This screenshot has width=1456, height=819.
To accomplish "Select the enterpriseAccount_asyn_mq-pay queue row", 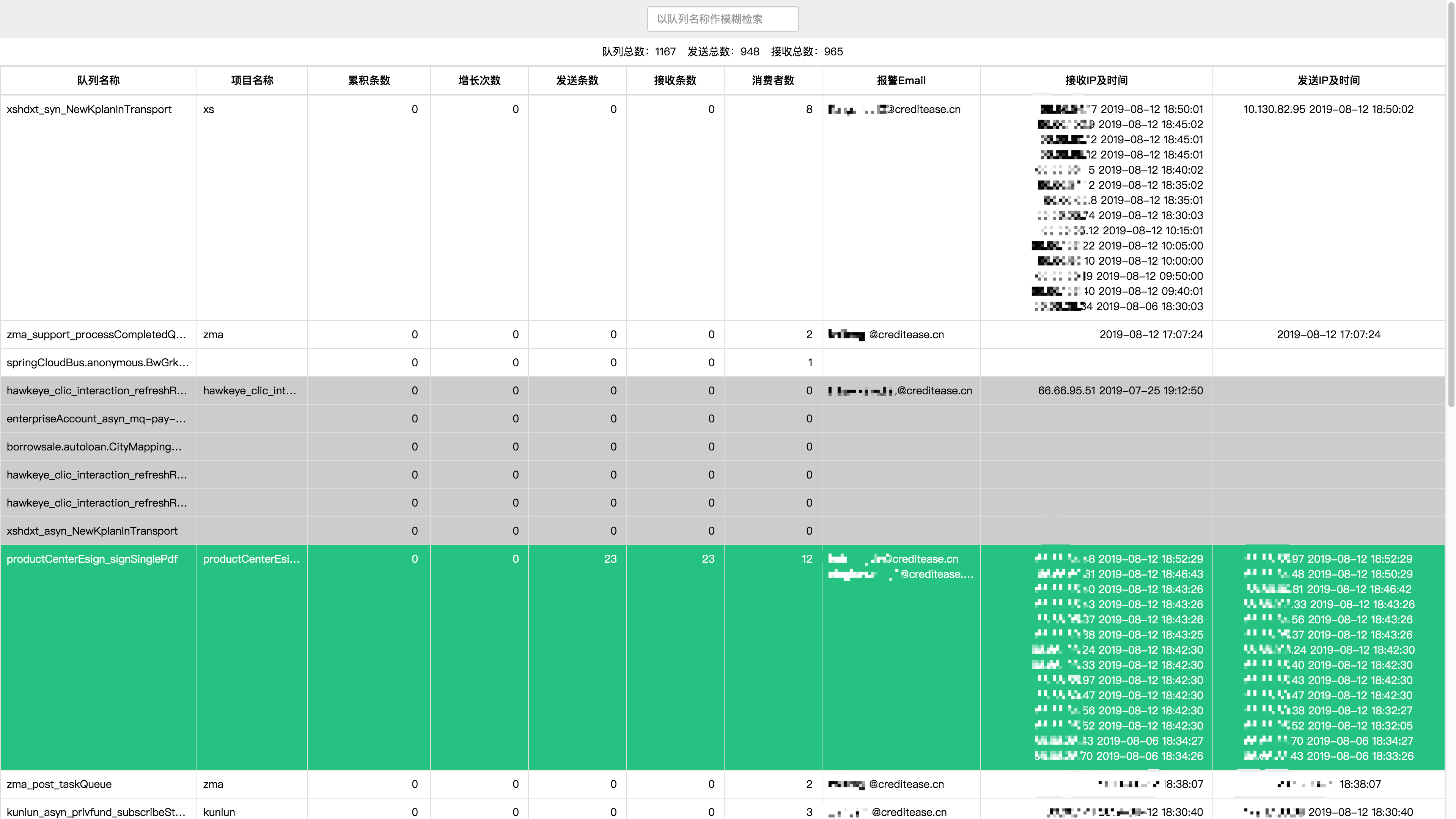I will 96,419.
